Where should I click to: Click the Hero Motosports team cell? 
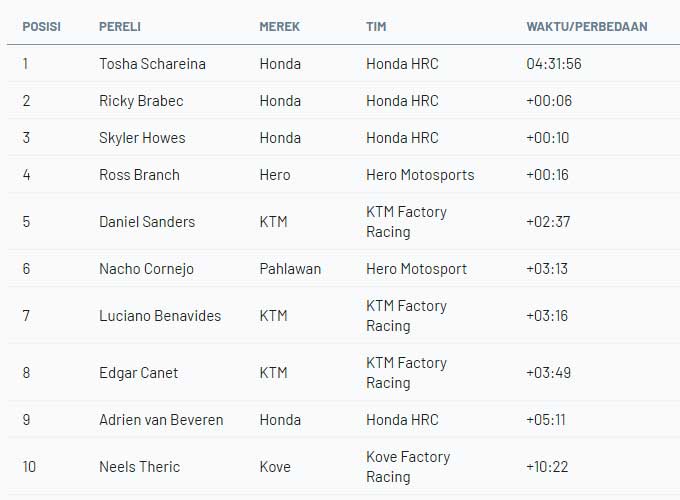(x=420, y=175)
